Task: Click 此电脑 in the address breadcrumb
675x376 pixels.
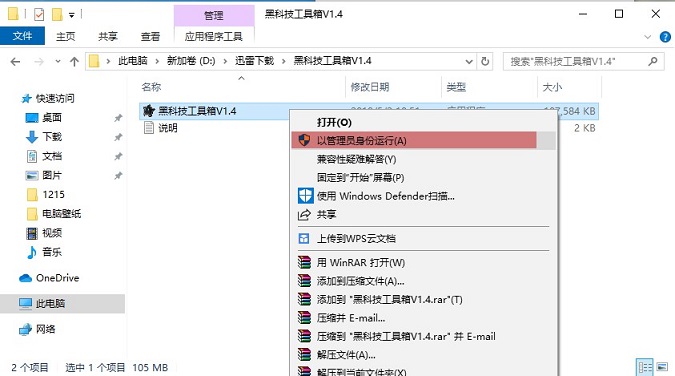Action: [x=133, y=61]
